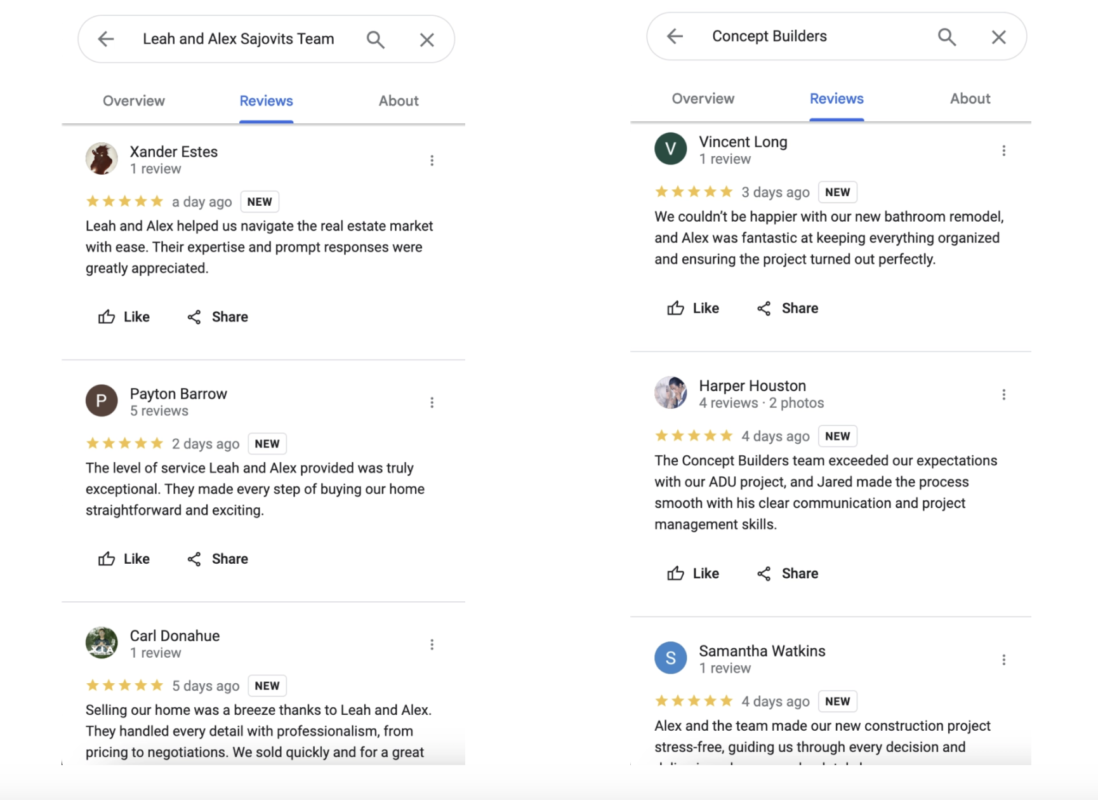
Task: Click search magnifier in Concept Builders bar
Action: 946,37
